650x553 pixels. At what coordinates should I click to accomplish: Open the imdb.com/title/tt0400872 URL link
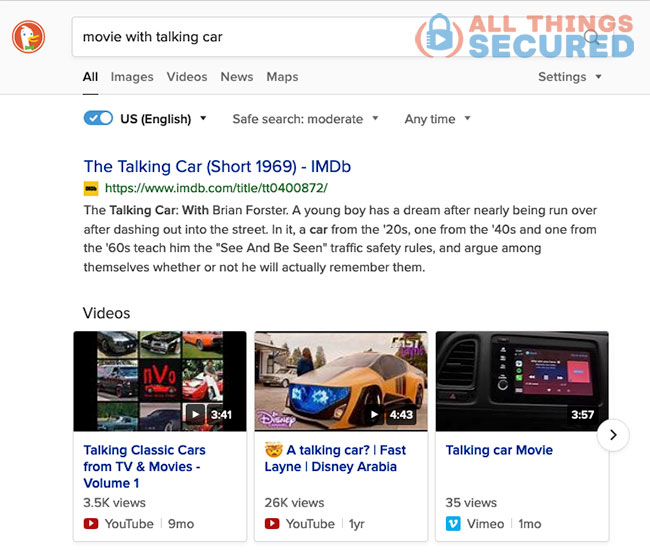216,188
